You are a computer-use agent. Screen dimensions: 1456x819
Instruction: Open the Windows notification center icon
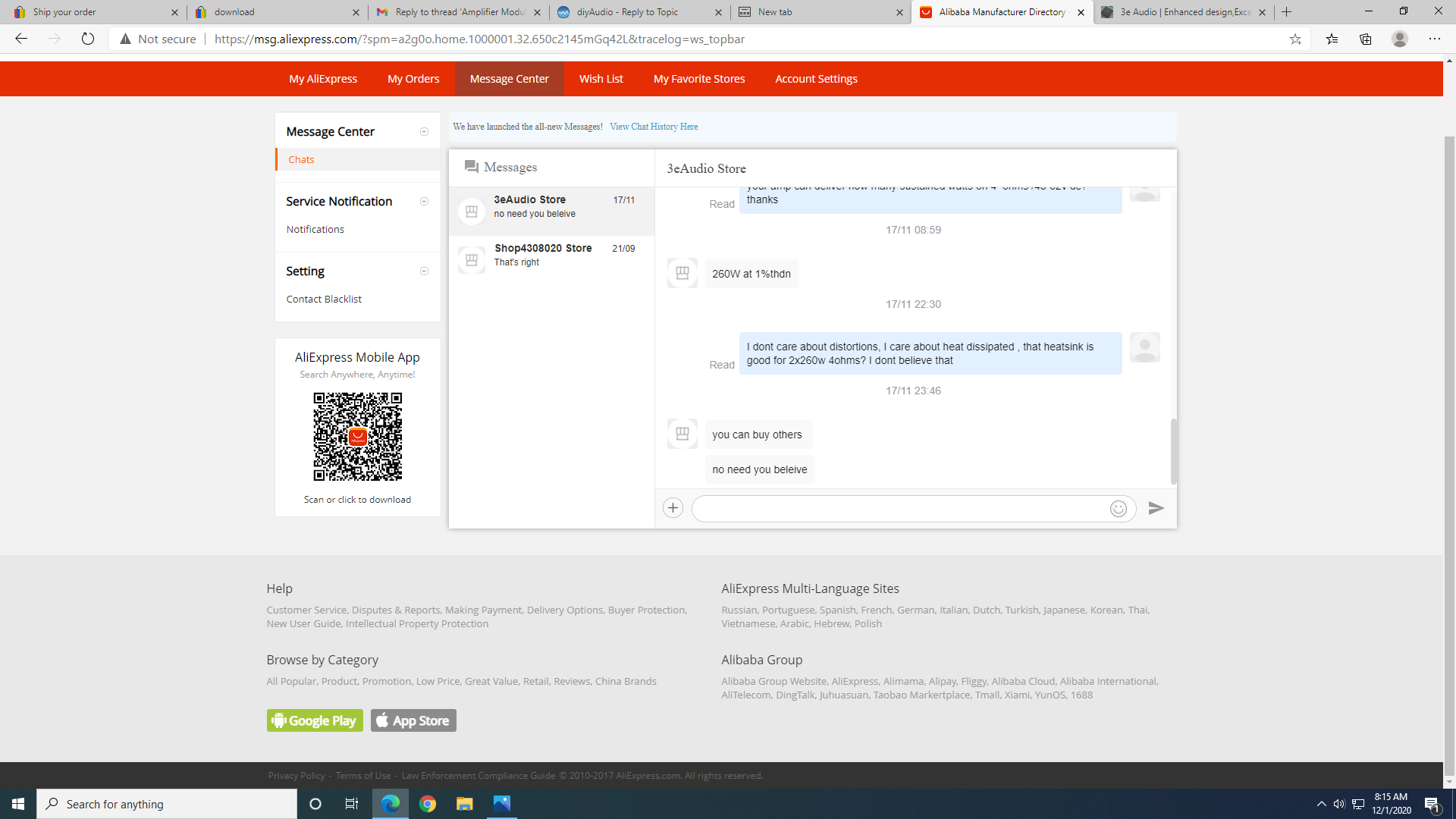(x=1432, y=805)
